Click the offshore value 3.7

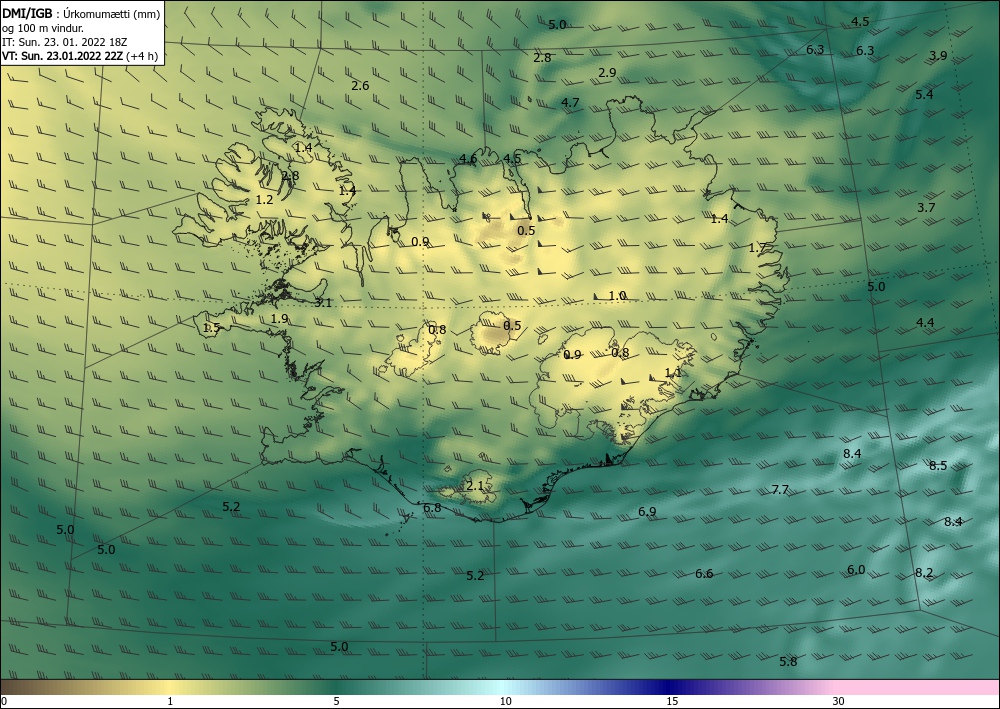926,207
